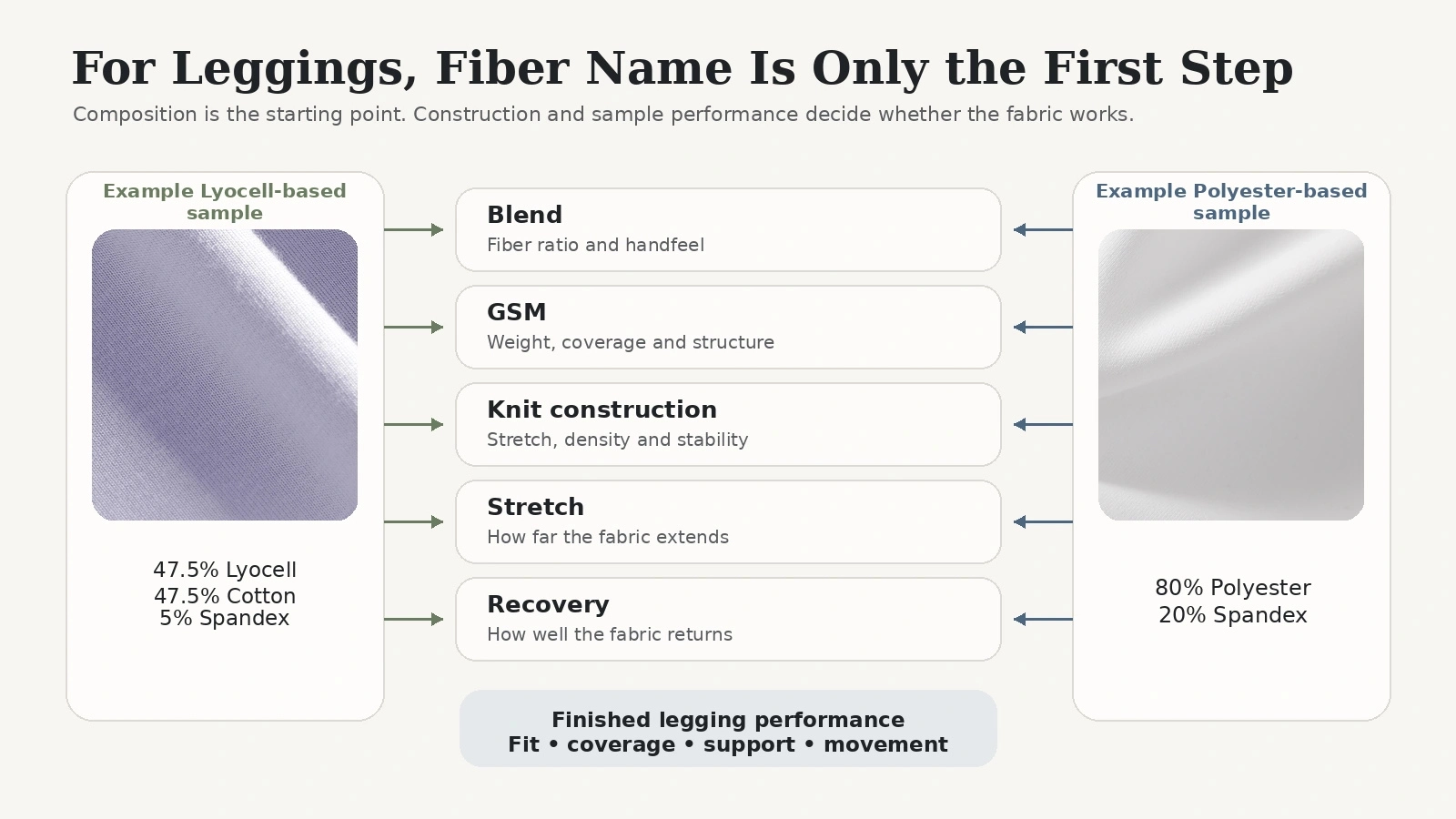Select the Blend card
Image resolution: width=1456 pixels, height=819 pixels.
pyautogui.click(x=728, y=229)
